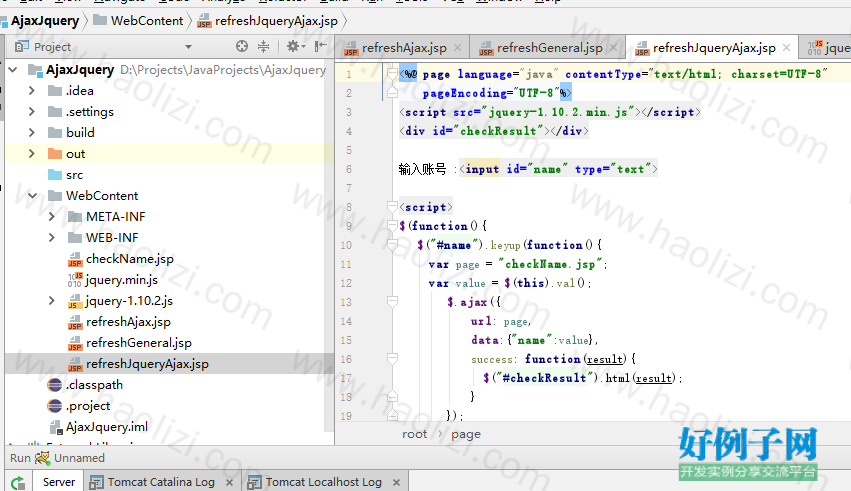Select the .classpath file
Screen dimensions: 851x491
pos(94,385)
